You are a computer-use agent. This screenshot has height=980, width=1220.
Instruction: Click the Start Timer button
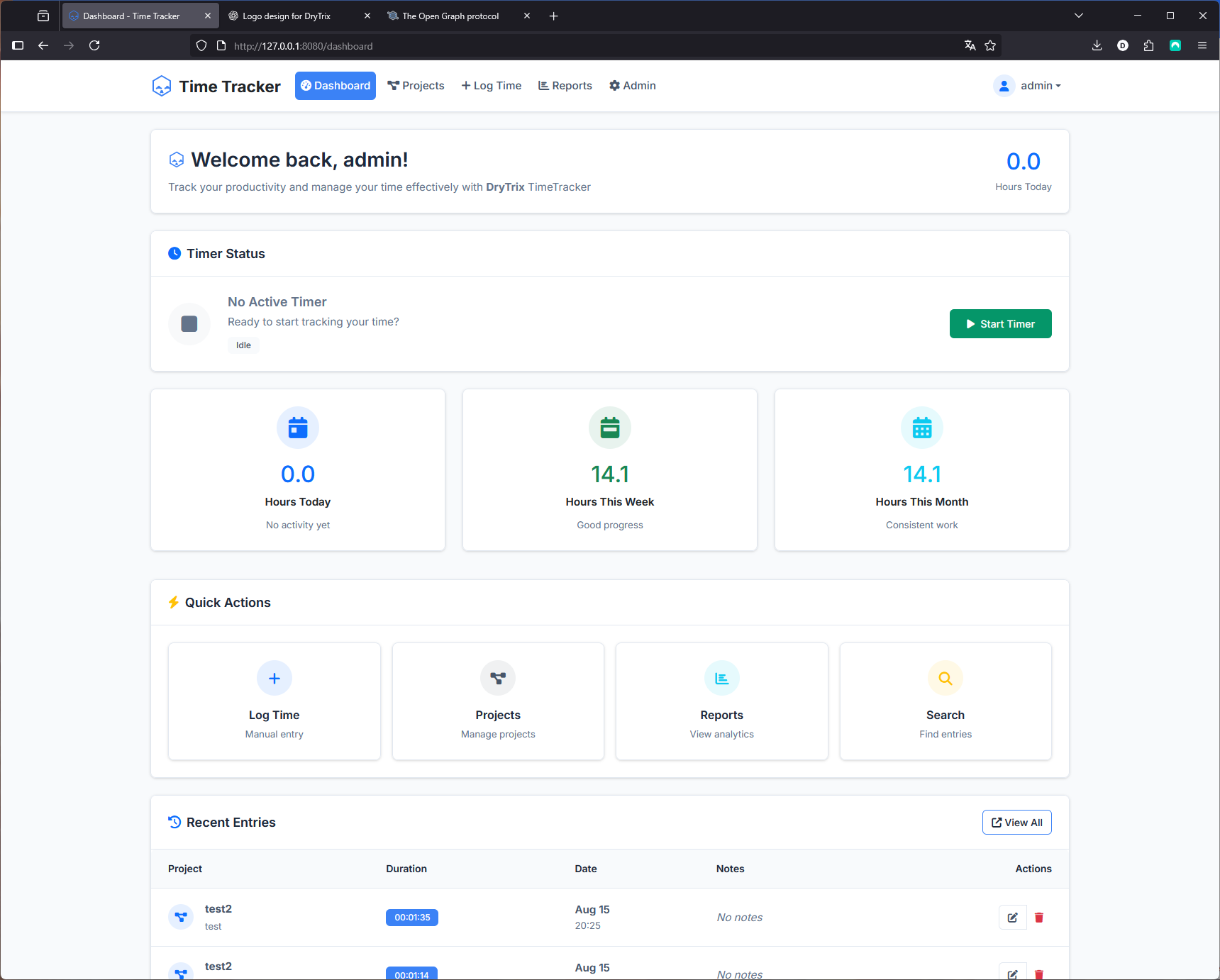pyautogui.click(x=1000, y=323)
